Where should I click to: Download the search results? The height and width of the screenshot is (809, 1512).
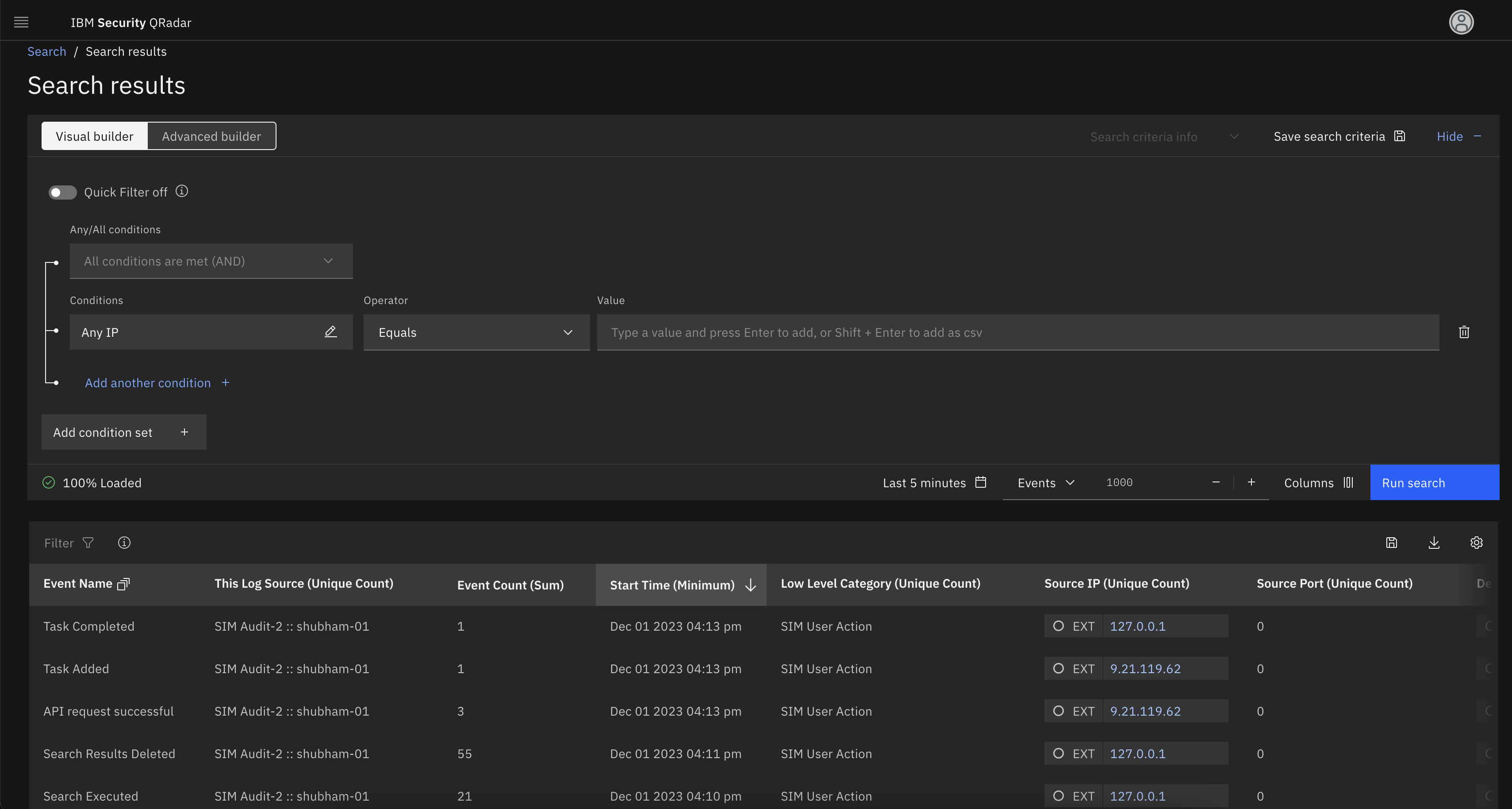point(1434,543)
